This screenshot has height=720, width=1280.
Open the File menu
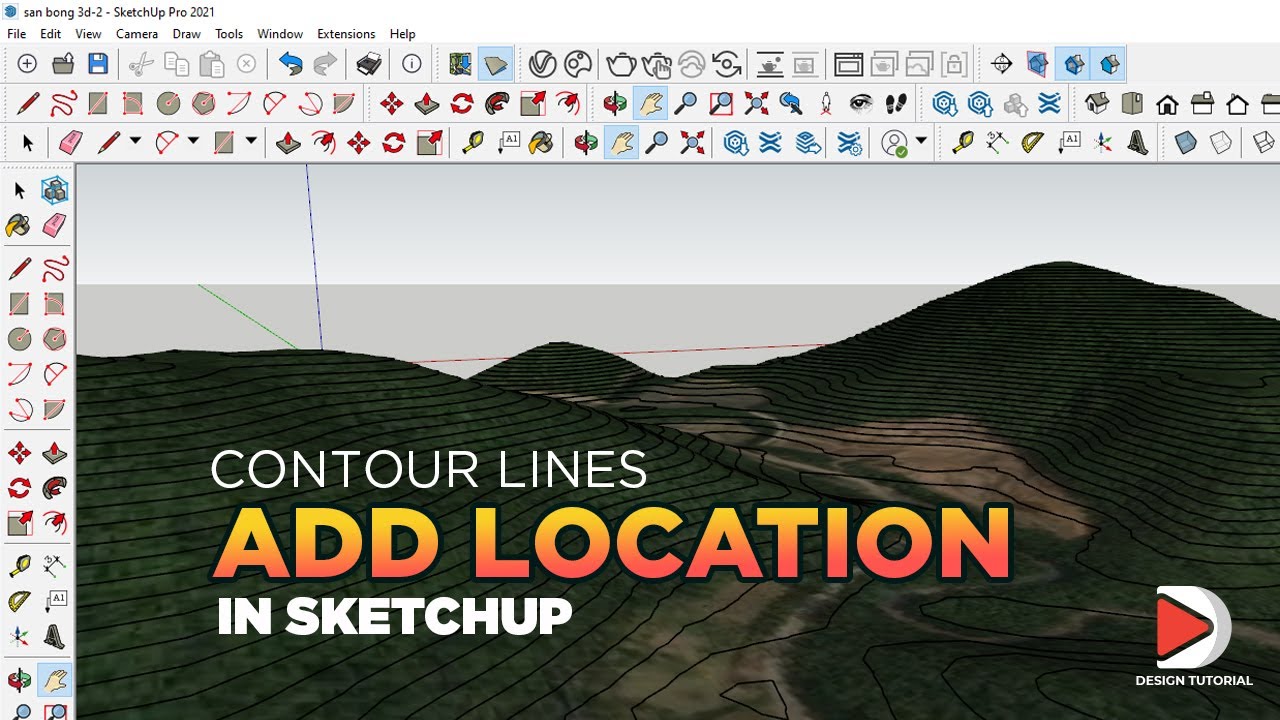point(16,33)
